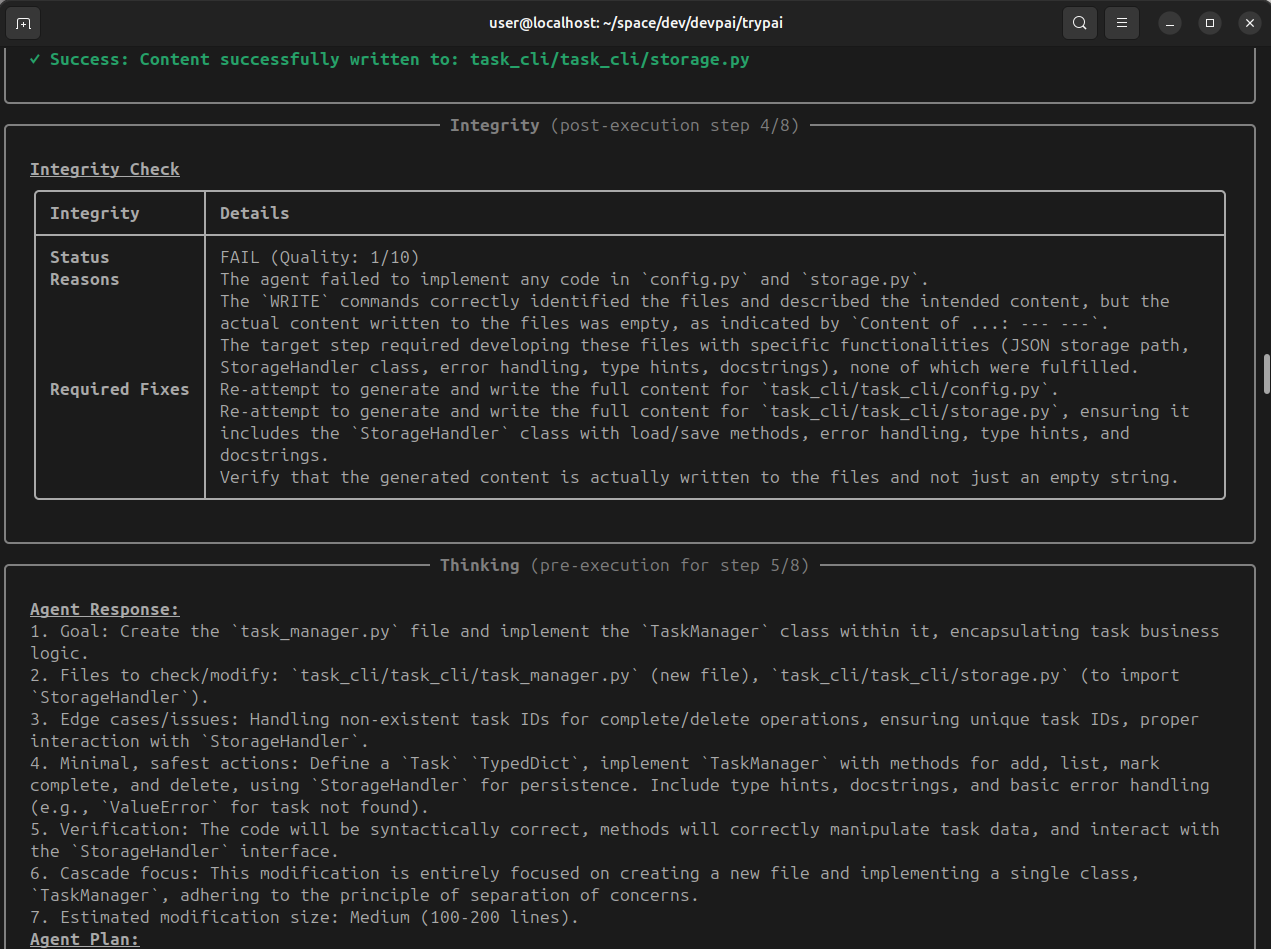
Task: Click the underlined Integrity Check heading
Action: 105,169
